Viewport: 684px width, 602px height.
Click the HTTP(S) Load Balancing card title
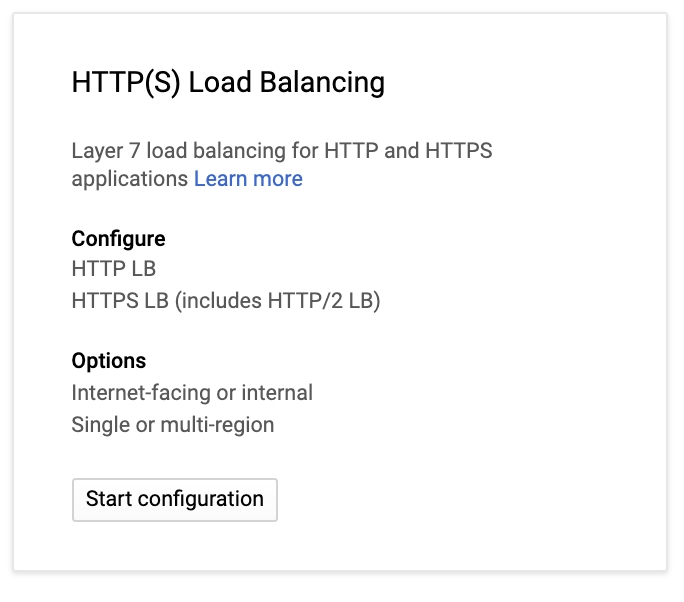point(228,82)
